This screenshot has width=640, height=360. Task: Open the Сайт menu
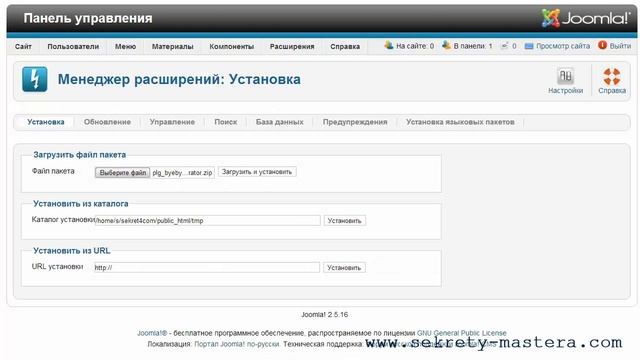[x=23, y=47]
